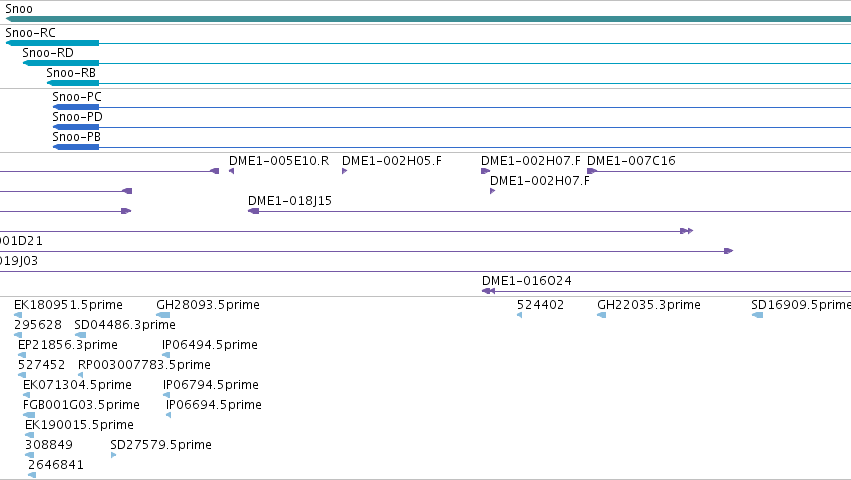Select the Snoo-RB transcript label
This screenshot has height=480, width=851.
71,73
